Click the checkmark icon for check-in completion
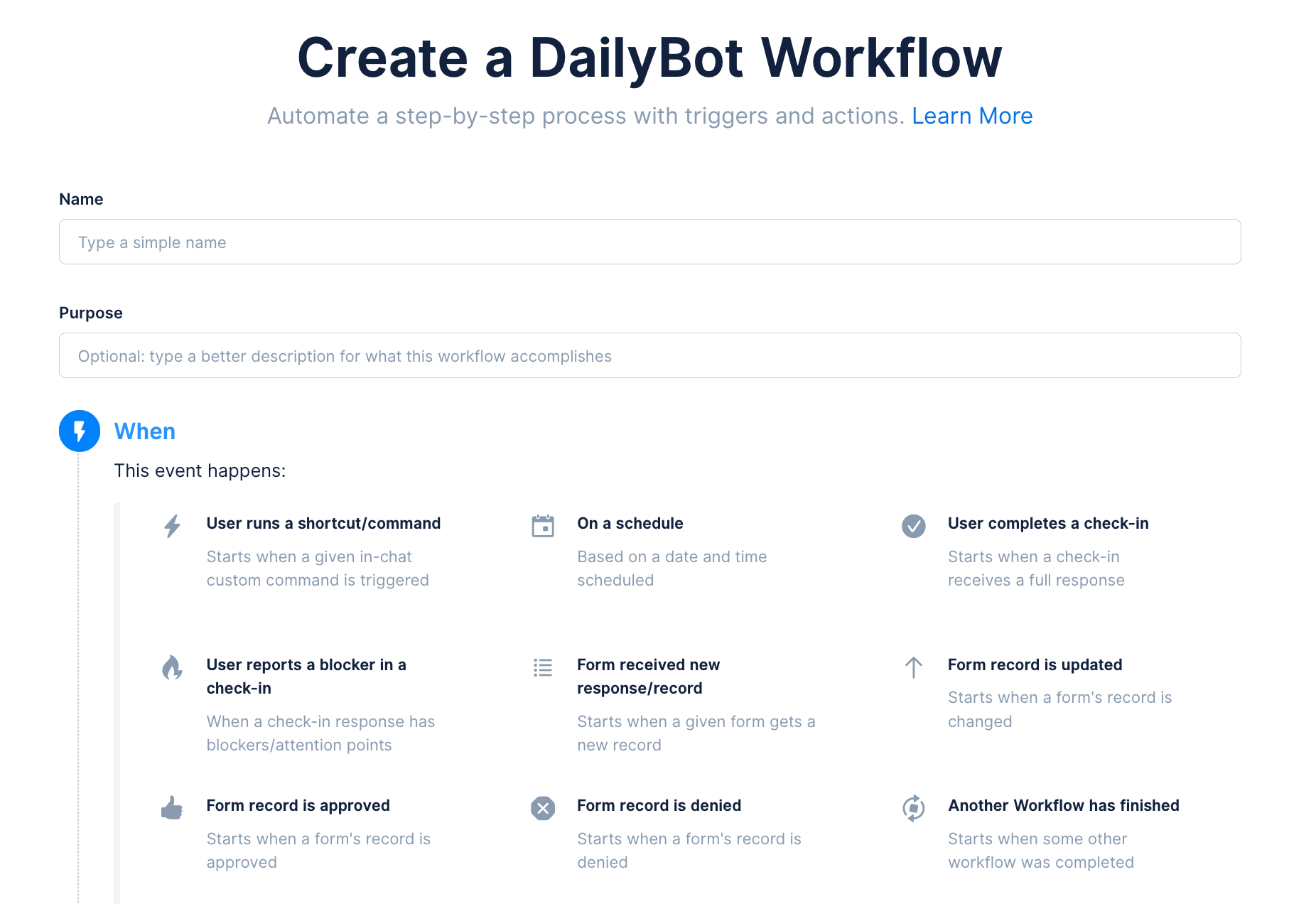Image resolution: width=1316 pixels, height=904 pixels. 914,526
